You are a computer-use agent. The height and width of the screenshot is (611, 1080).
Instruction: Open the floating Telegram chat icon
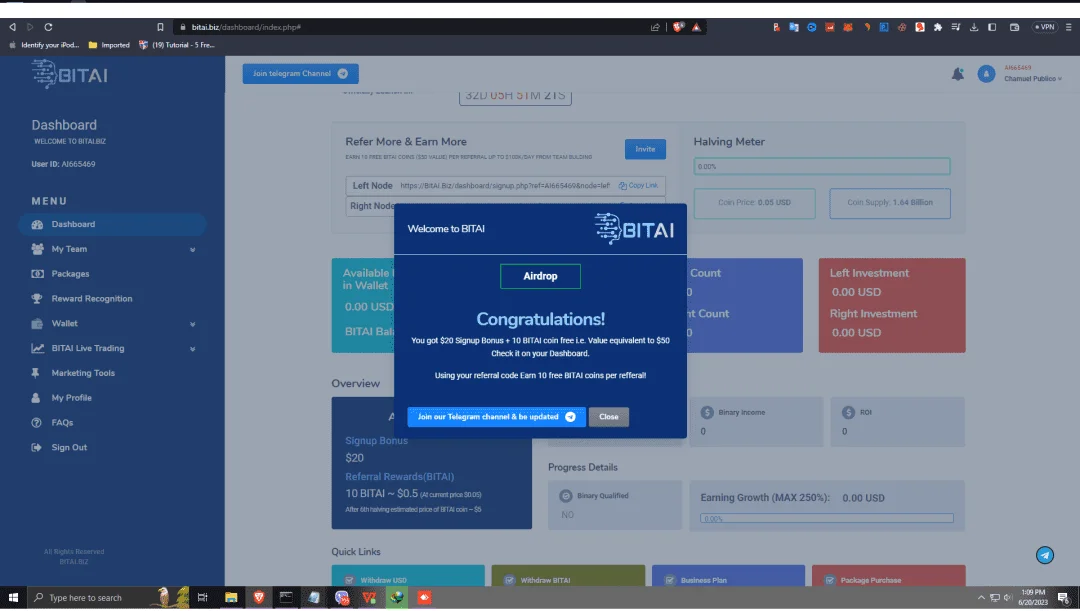click(x=1044, y=555)
